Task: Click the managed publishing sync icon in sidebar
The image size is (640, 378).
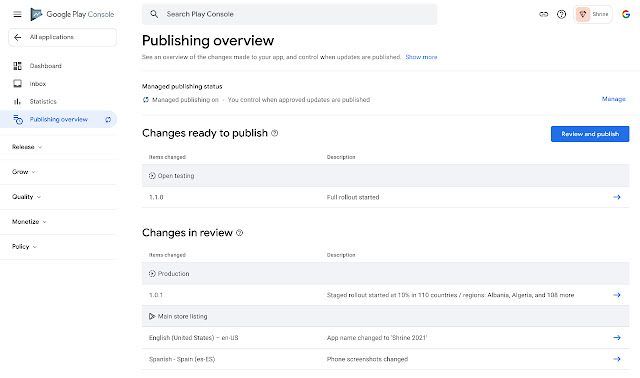Action: (x=108, y=120)
